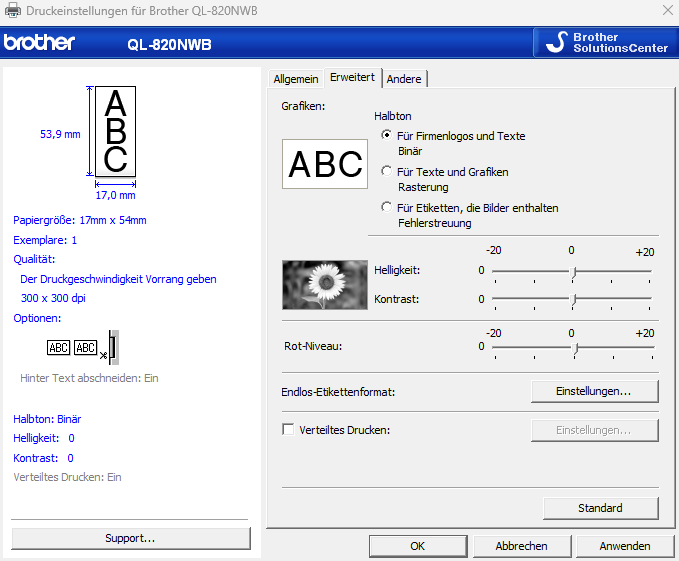Switch to the Allgemein tab

296,79
